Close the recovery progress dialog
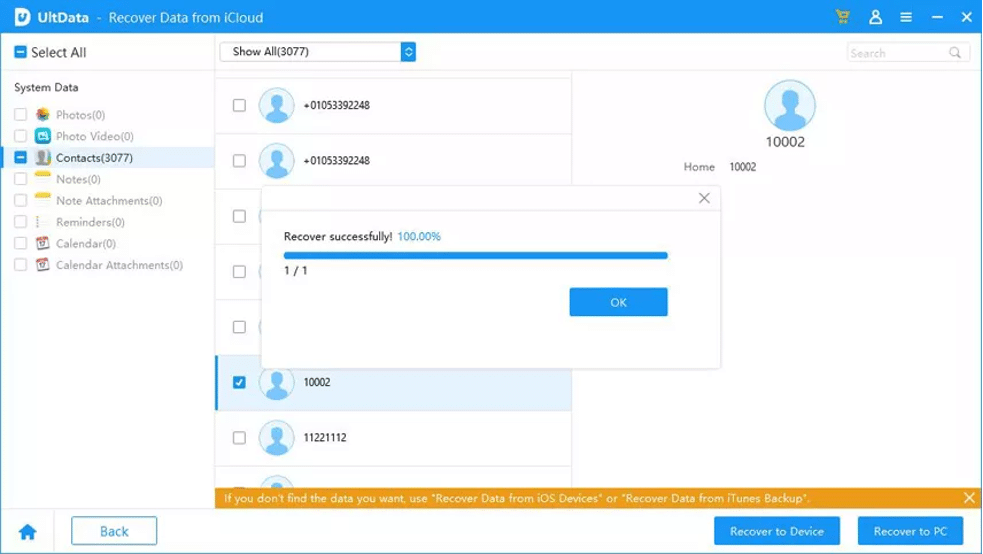 [704, 198]
